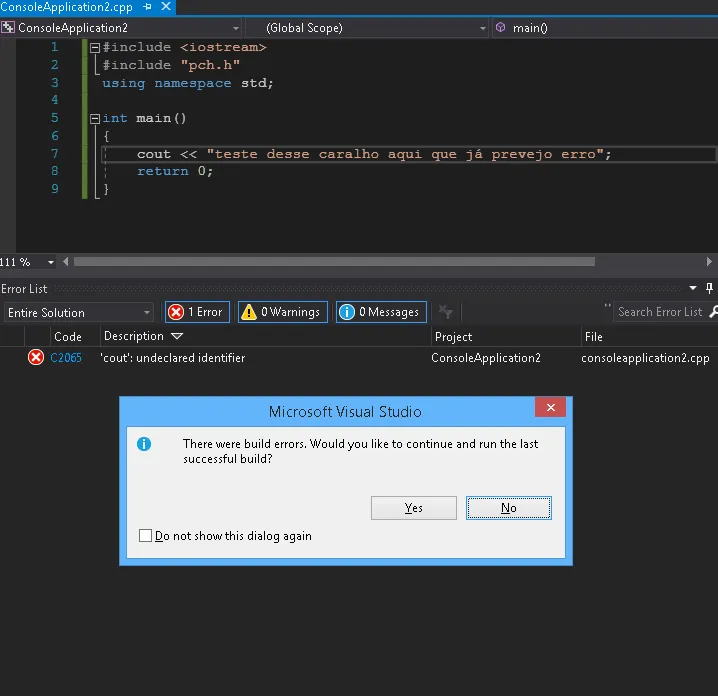Collapse the int main() code block

[94, 118]
